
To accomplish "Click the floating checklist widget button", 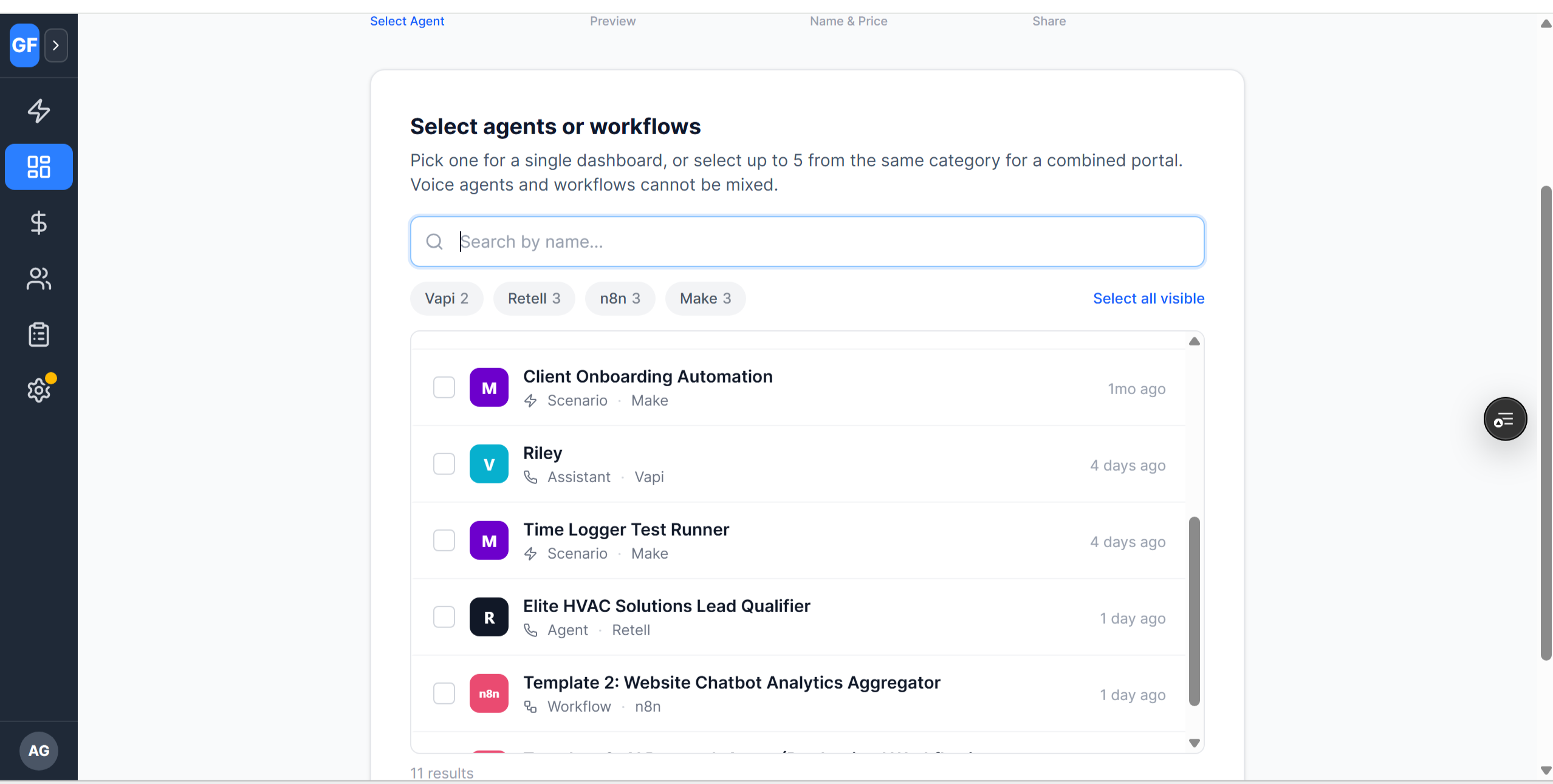I will [x=1504, y=419].
